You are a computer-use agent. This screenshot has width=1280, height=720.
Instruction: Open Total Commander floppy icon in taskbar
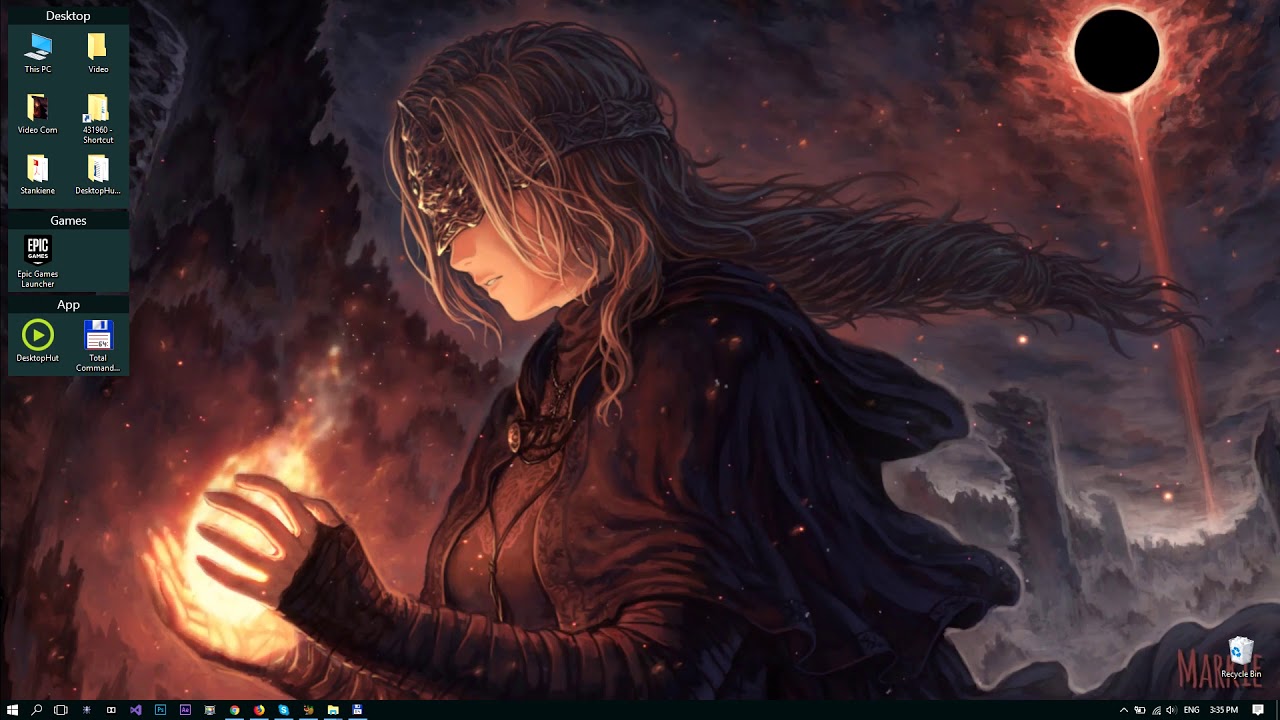357,710
